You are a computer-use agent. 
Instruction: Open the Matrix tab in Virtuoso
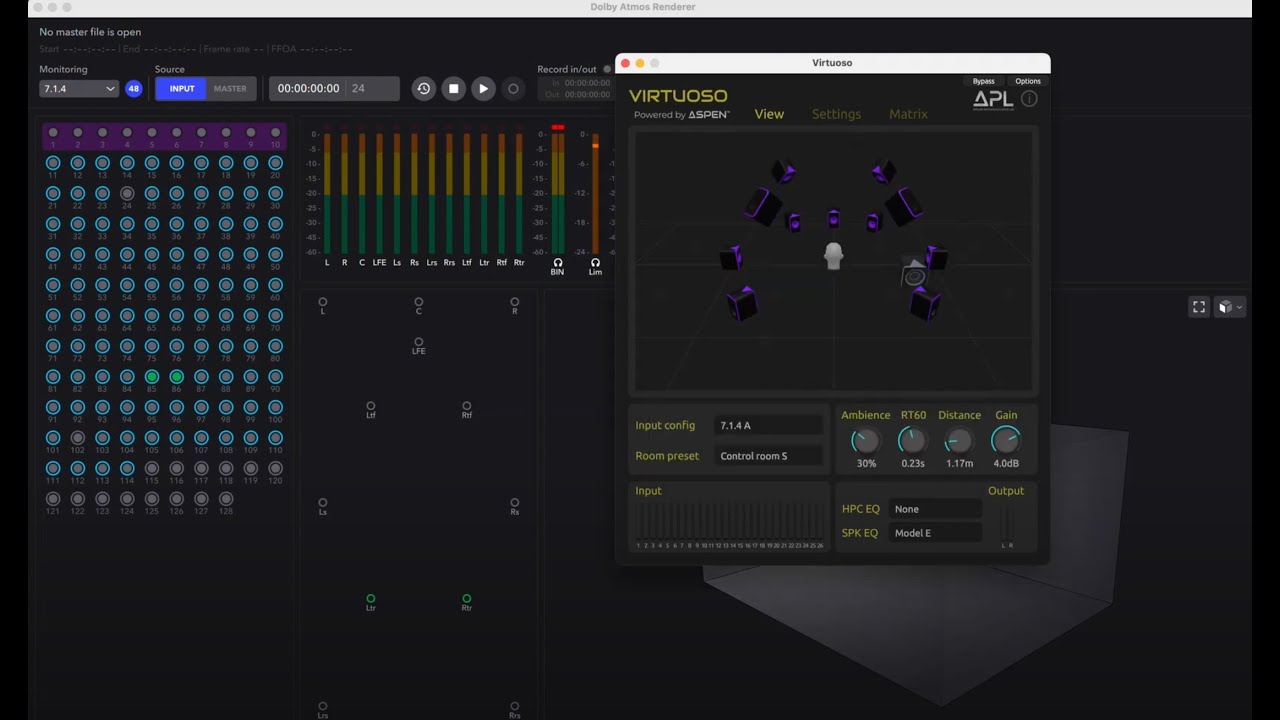pyautogui.click(x=908, y=114)
